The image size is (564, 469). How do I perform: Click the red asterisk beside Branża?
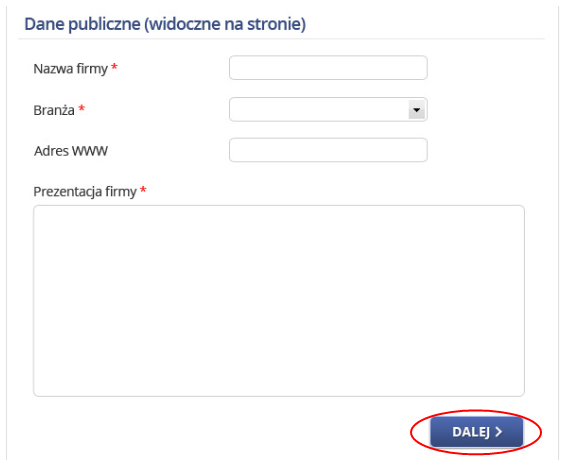click(x=82, y=108)
